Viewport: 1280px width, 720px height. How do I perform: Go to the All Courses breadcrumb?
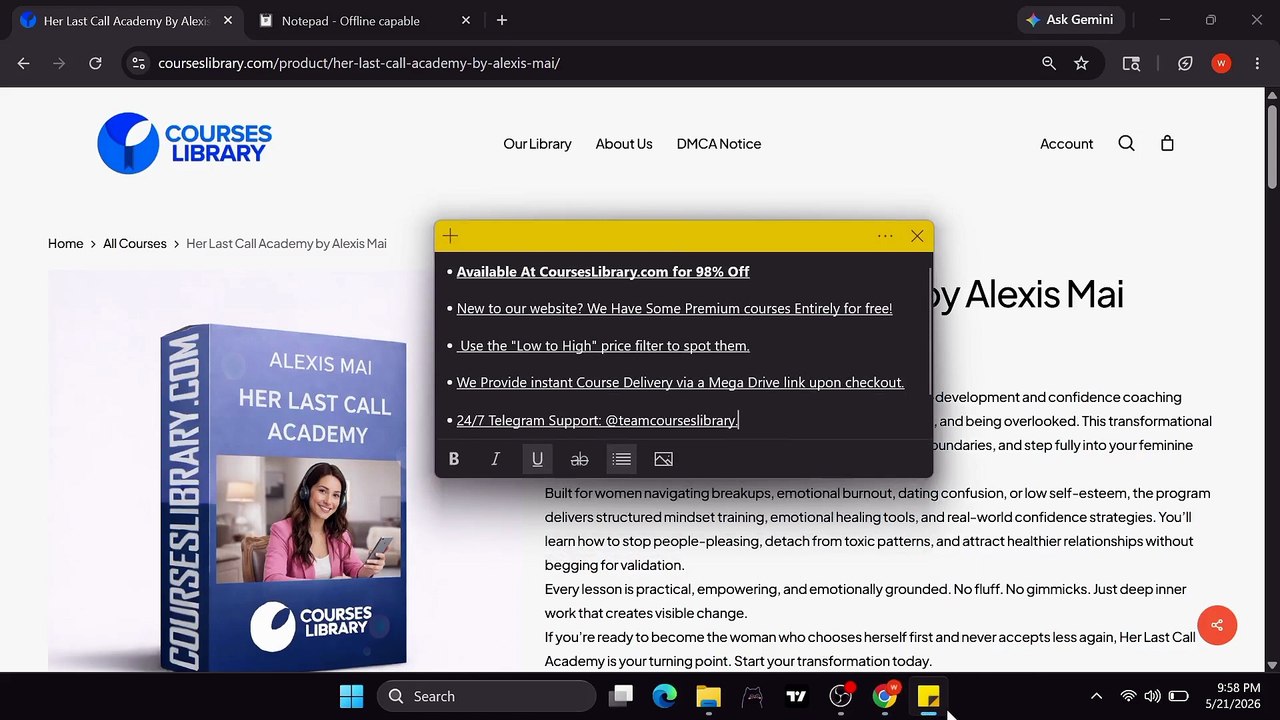(x=135, y=244)
